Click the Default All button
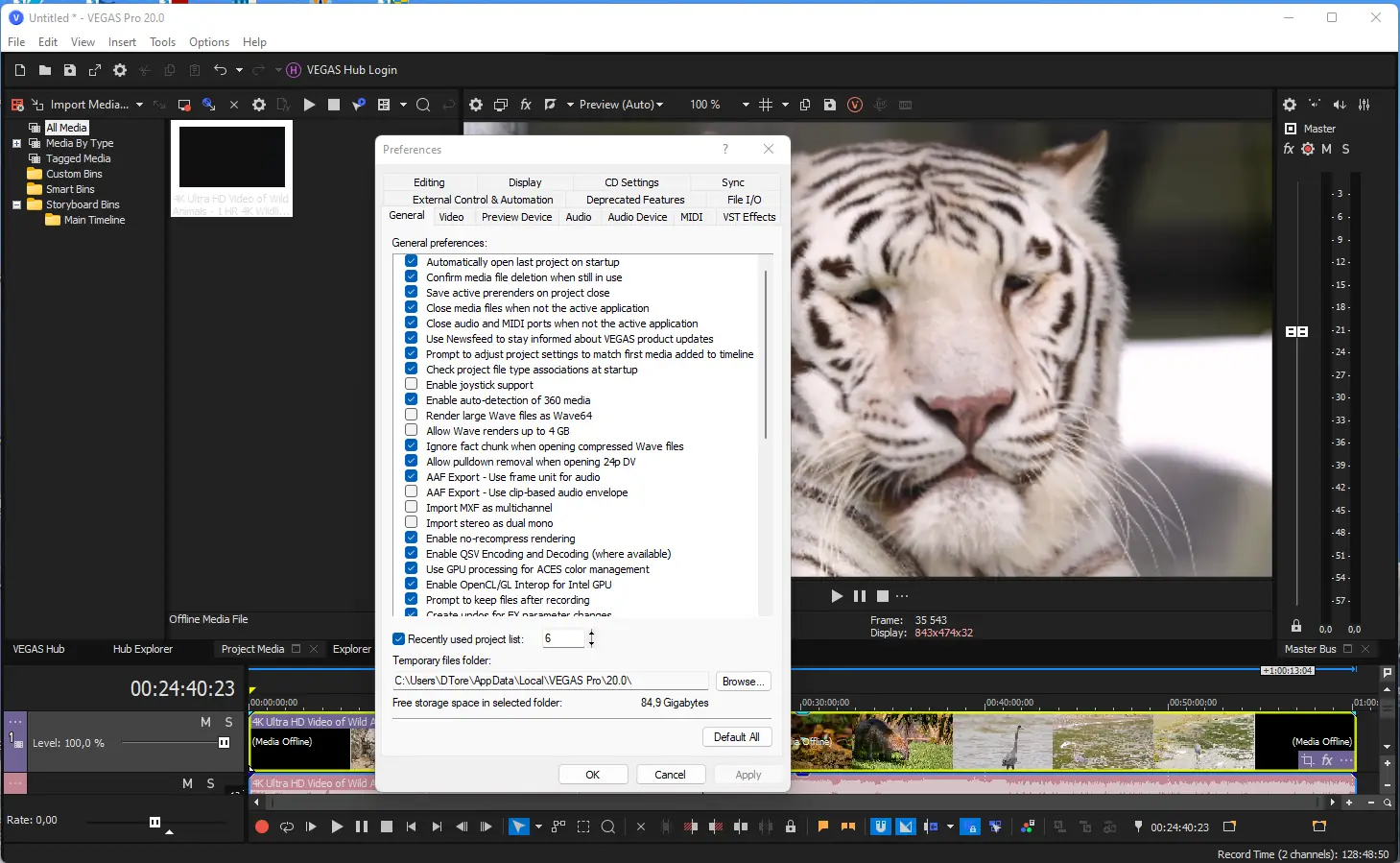1400x863 pixels. 736,737
